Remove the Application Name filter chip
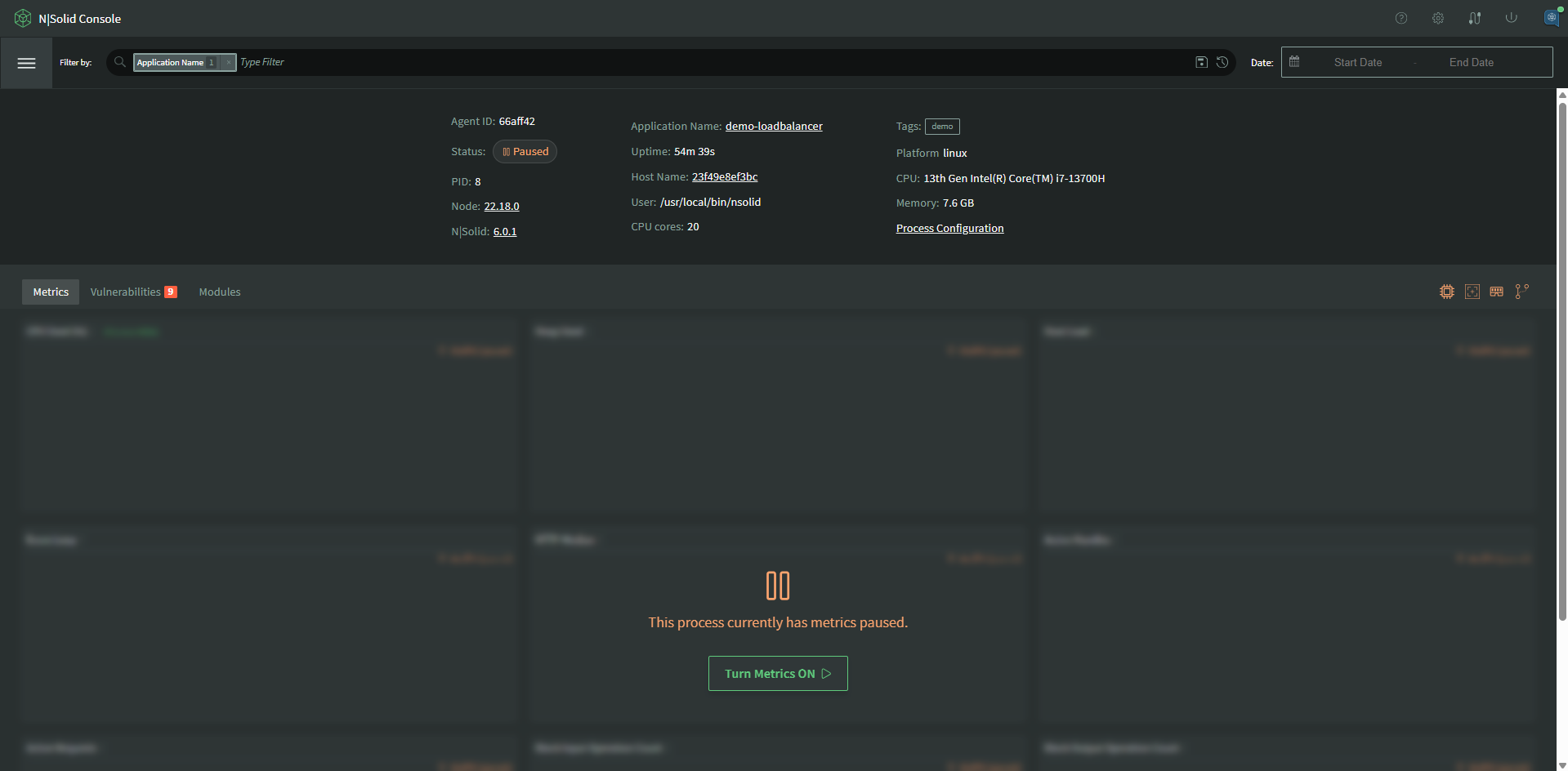The height and width of the screenshot is (771, 1568). (227, 62)
